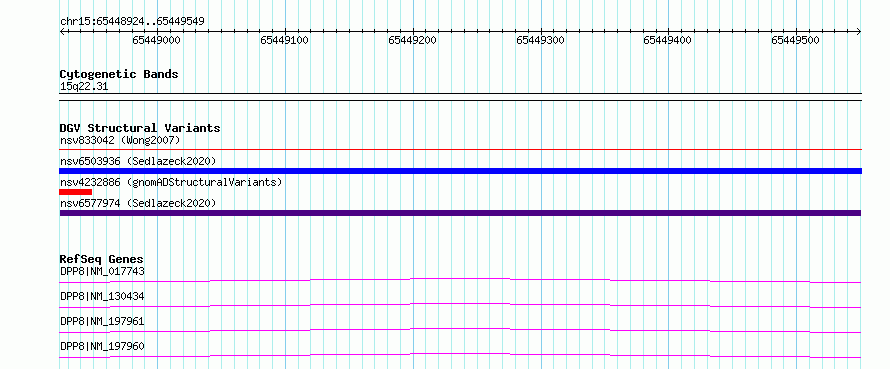The image size is (890, 369).
Task: Click the 15q22.31 band label
Action: [x=84, y=87]
